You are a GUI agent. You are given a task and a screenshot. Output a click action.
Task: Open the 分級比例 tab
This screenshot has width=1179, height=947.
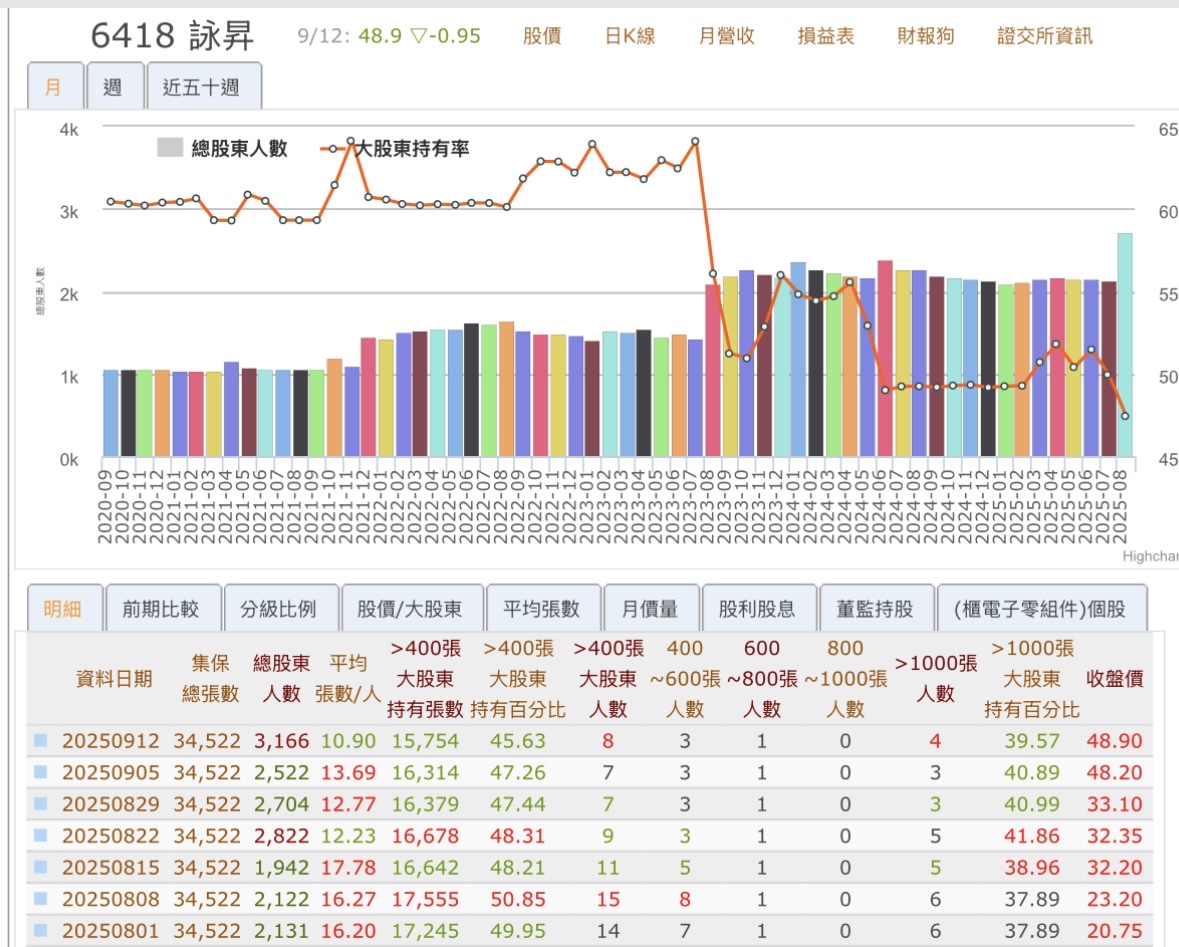click(x=278, y=608)
